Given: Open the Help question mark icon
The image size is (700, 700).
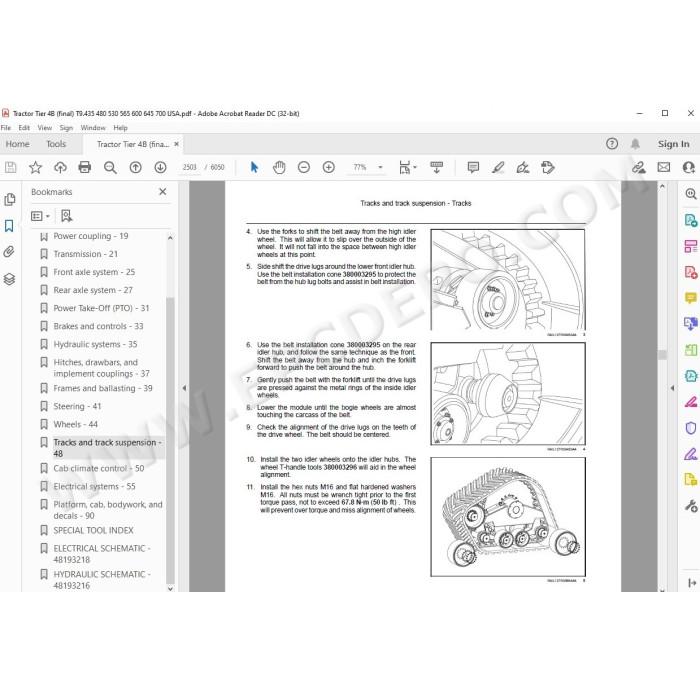Looking at the screenshot, I should pyautogui.click(x=612, y=144).
